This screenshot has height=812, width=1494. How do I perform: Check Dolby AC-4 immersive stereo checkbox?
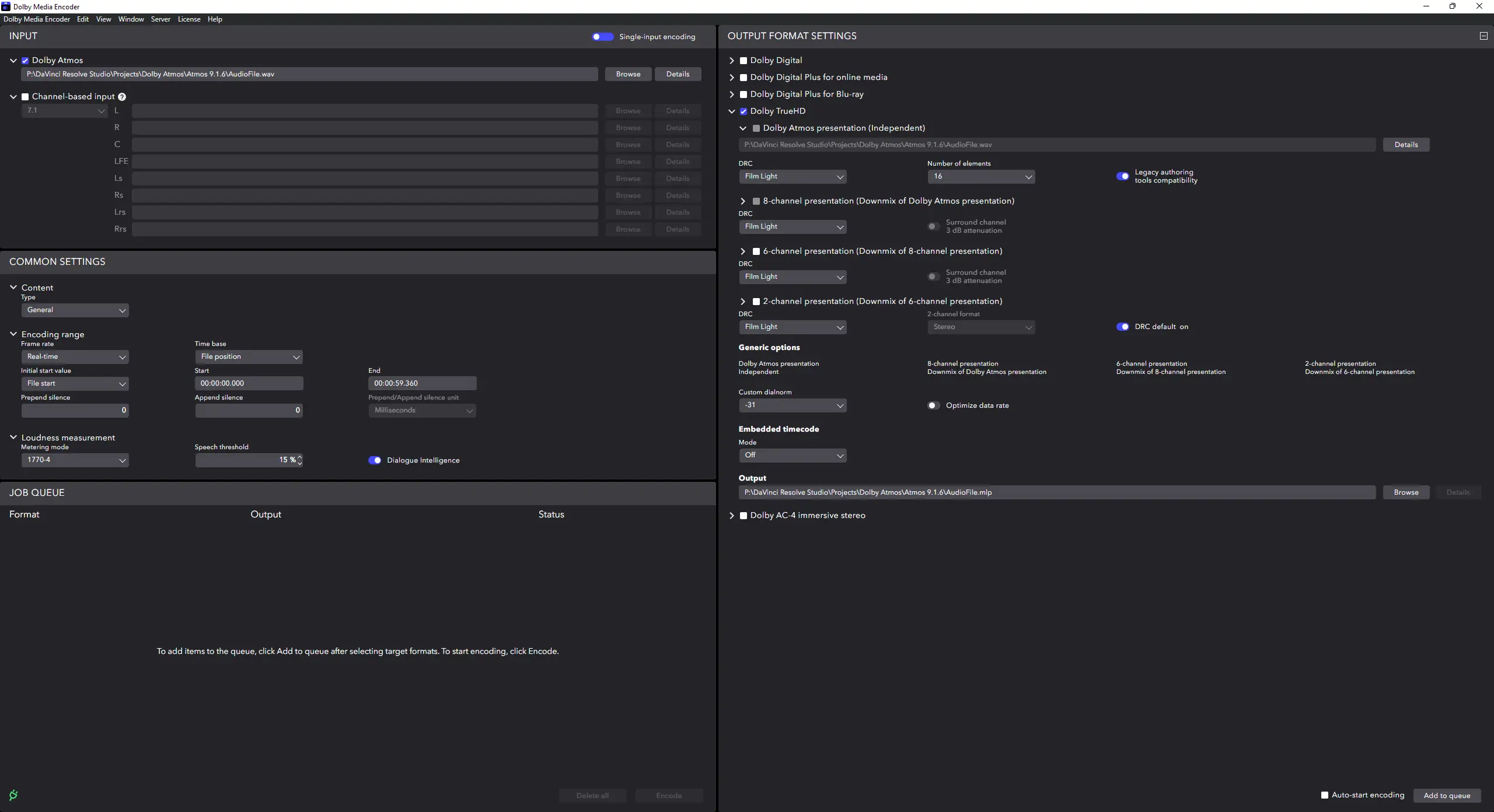coord(743,516)
